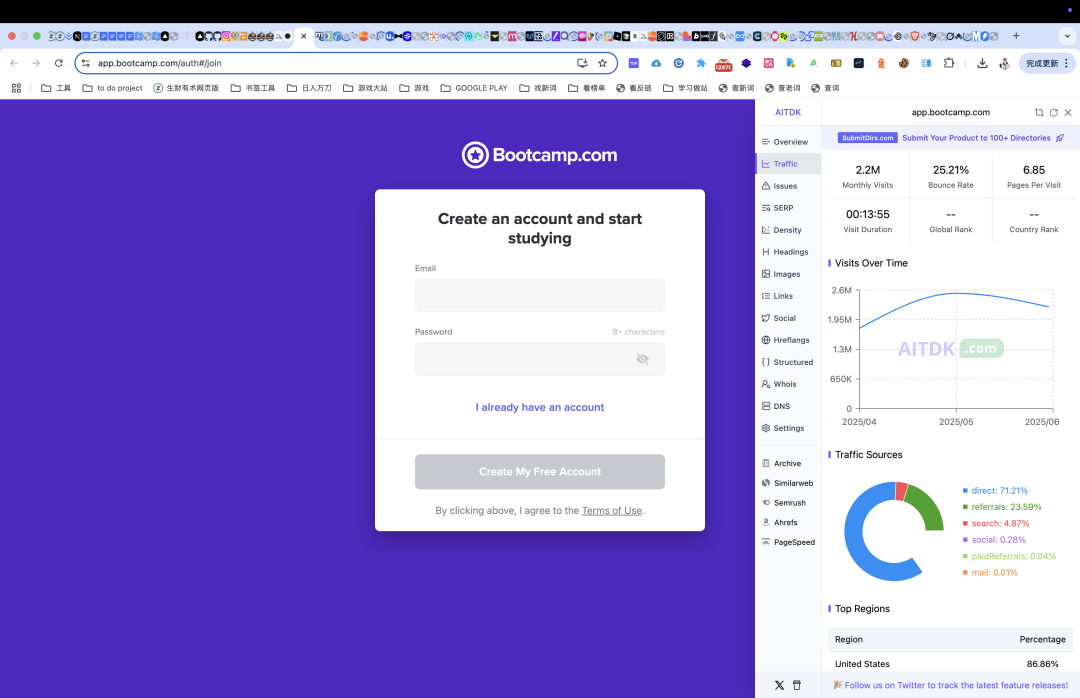
Task: Click the Bootcamp.com logo
Action: pos(539,155)
